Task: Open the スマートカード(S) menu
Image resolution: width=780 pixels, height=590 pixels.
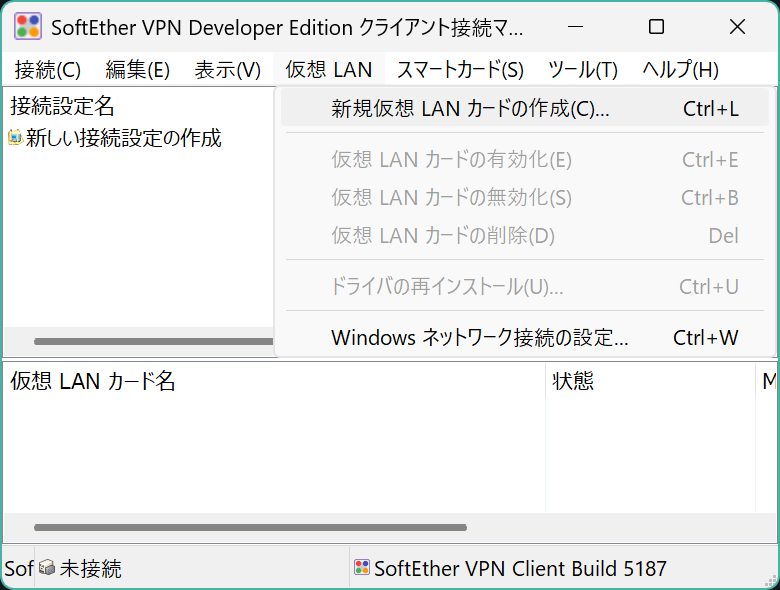Action: pyautogui.click(x=460, y=70)
